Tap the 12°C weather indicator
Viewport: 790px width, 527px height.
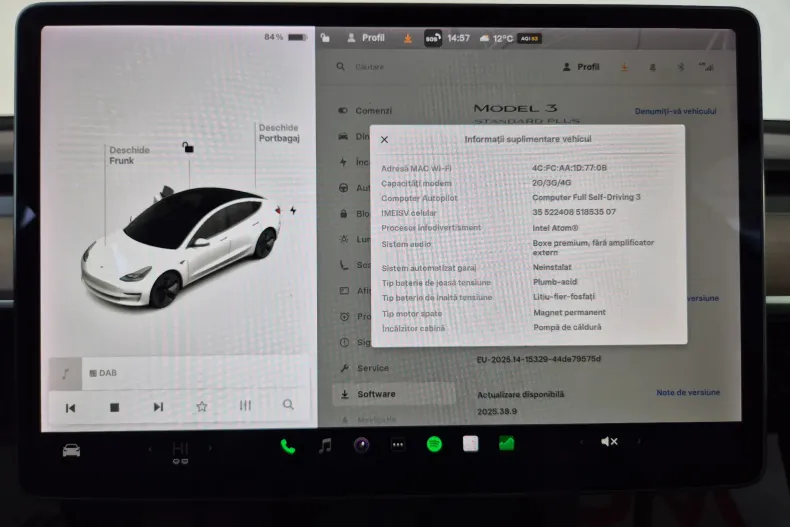coord(496,38)
